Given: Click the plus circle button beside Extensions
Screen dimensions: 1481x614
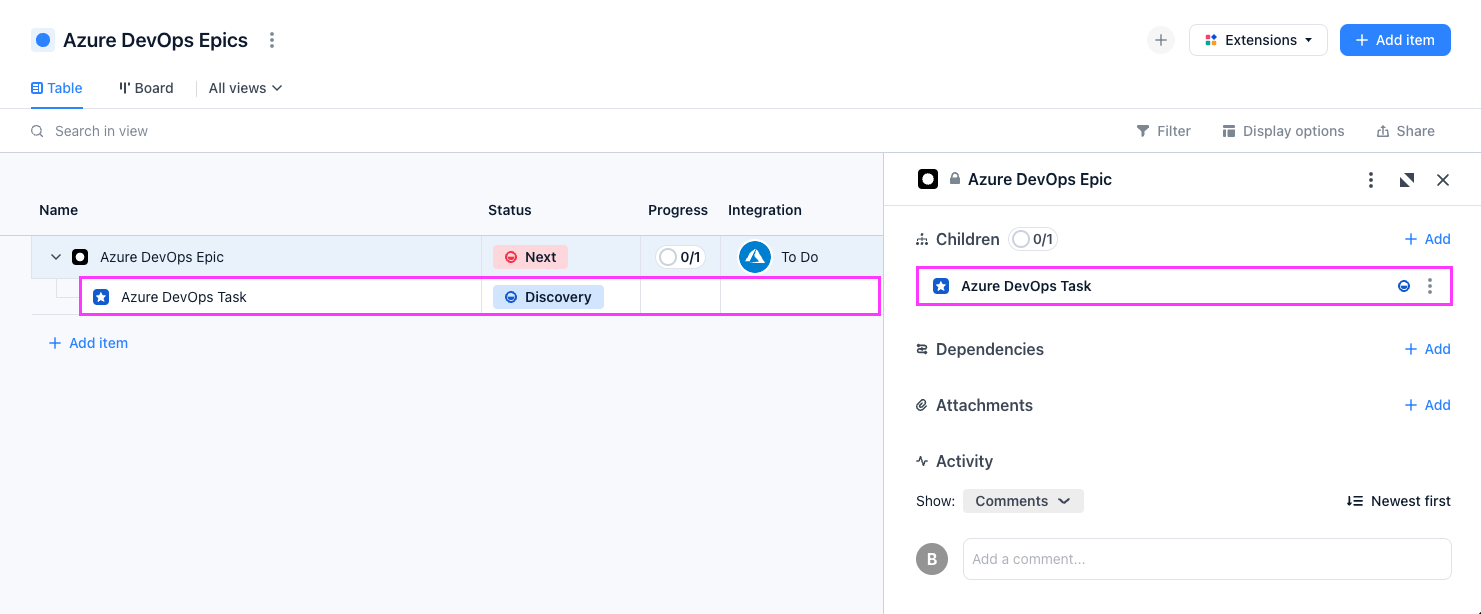Looking at the screenshot, I should [1161, 40].
